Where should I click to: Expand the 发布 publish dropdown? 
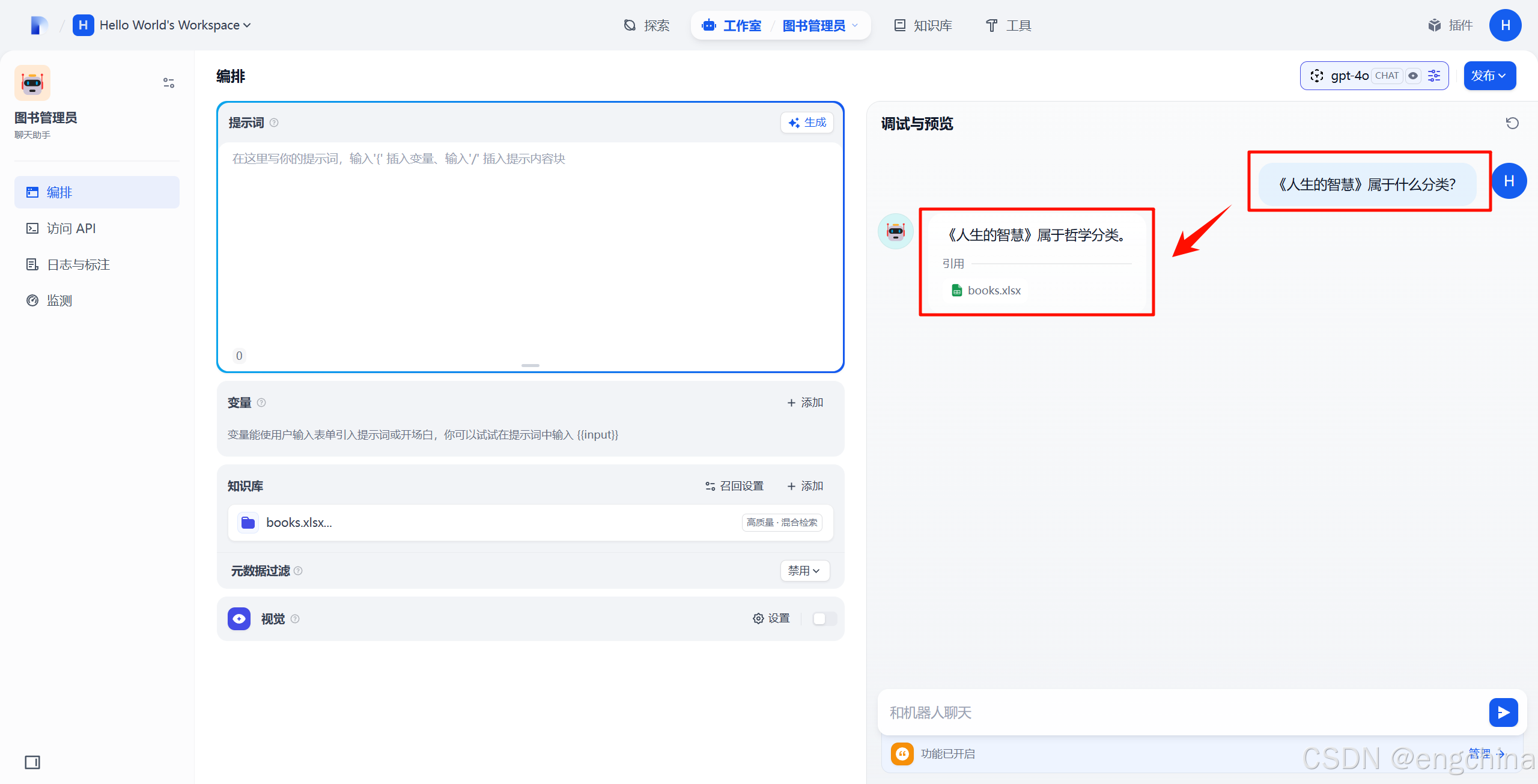1489,76
